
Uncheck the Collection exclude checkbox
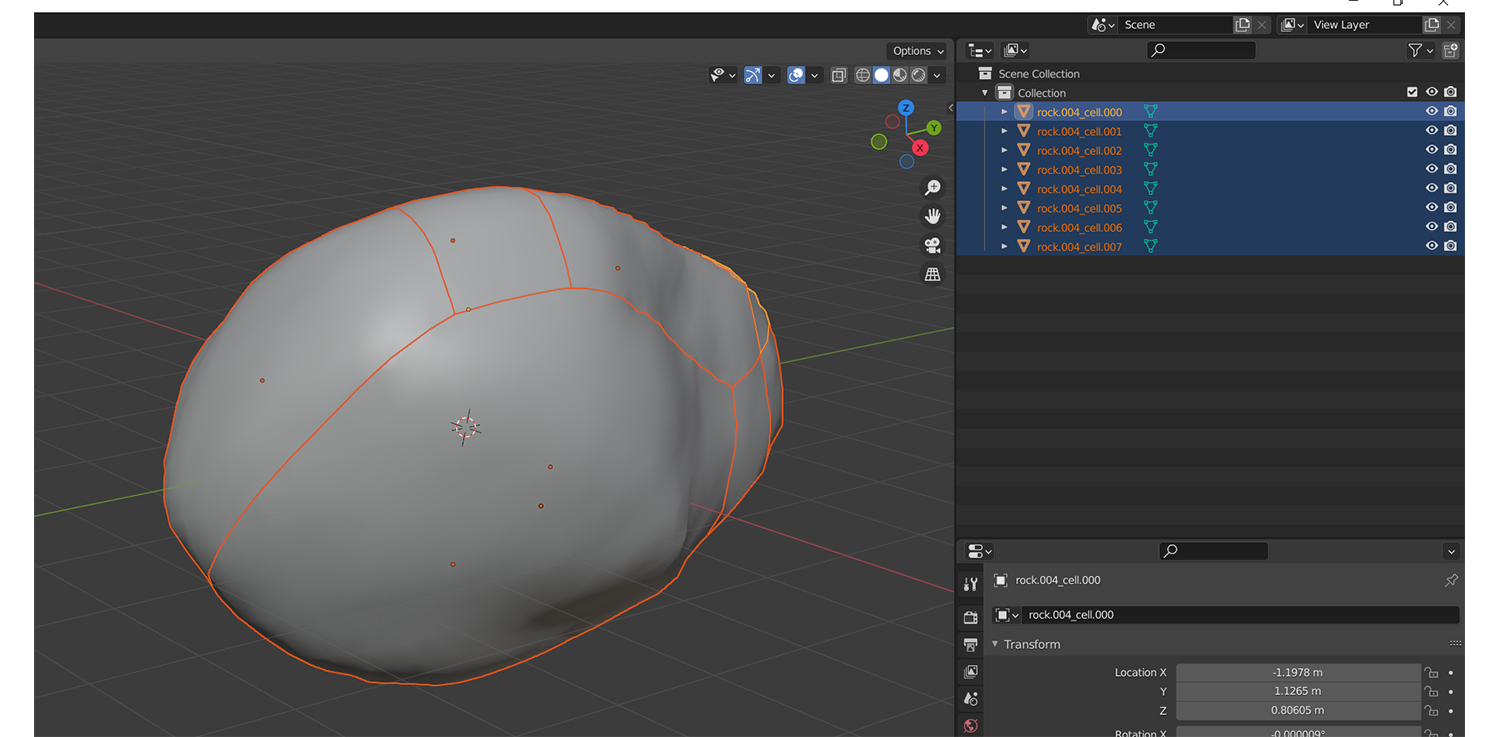tap(1412, 92)
